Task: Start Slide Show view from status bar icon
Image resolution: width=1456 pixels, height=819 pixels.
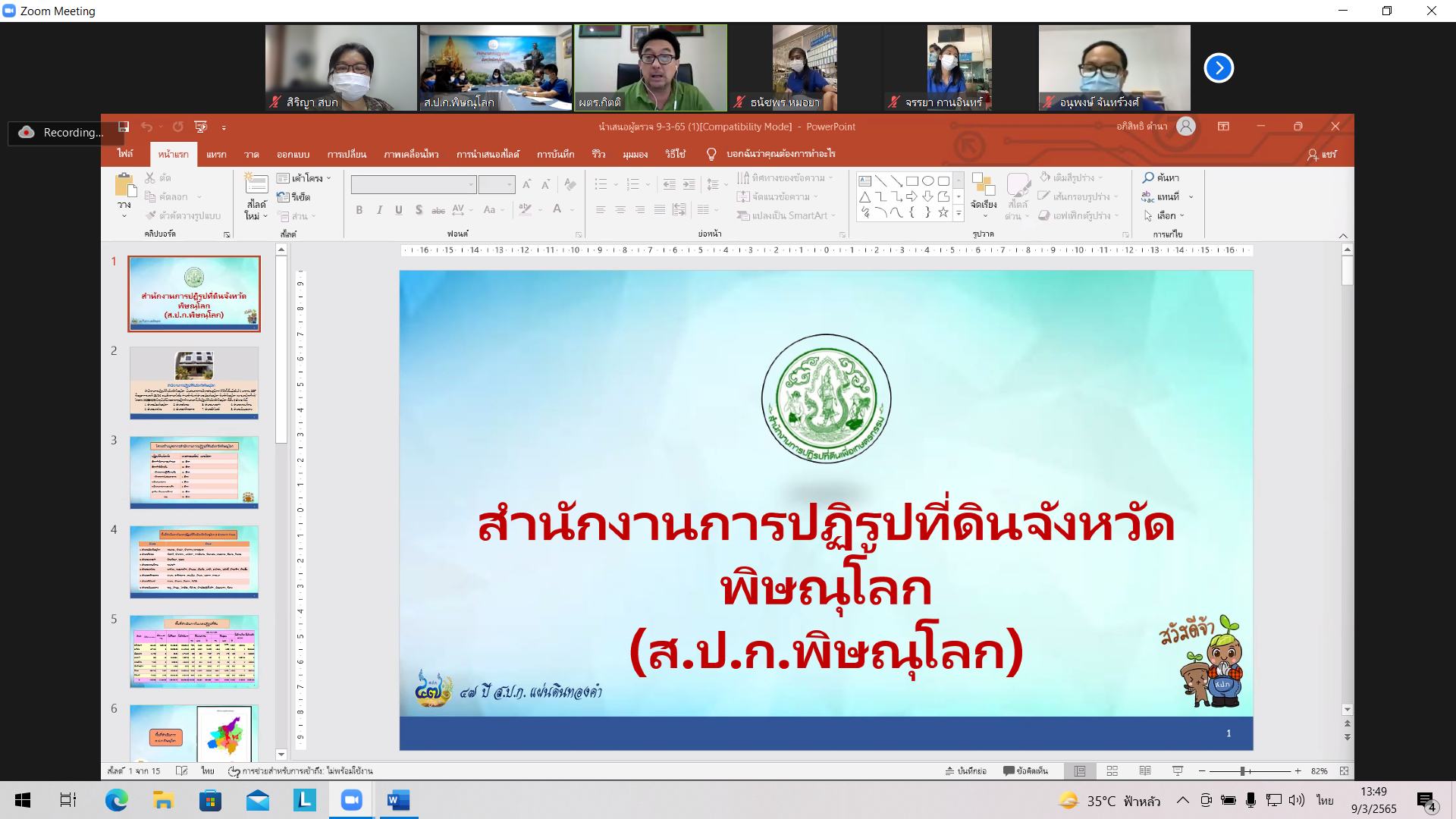Action: point(1178,771)
